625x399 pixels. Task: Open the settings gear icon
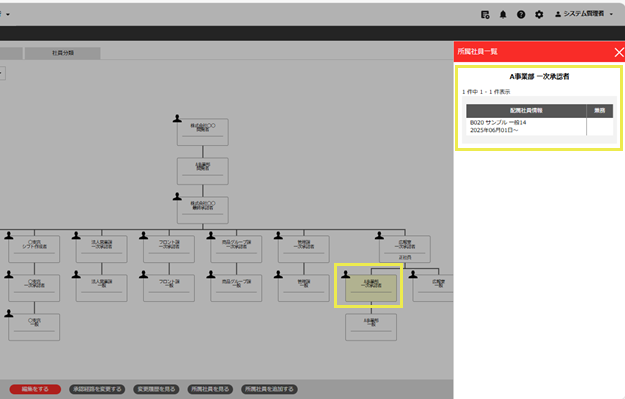539,15
